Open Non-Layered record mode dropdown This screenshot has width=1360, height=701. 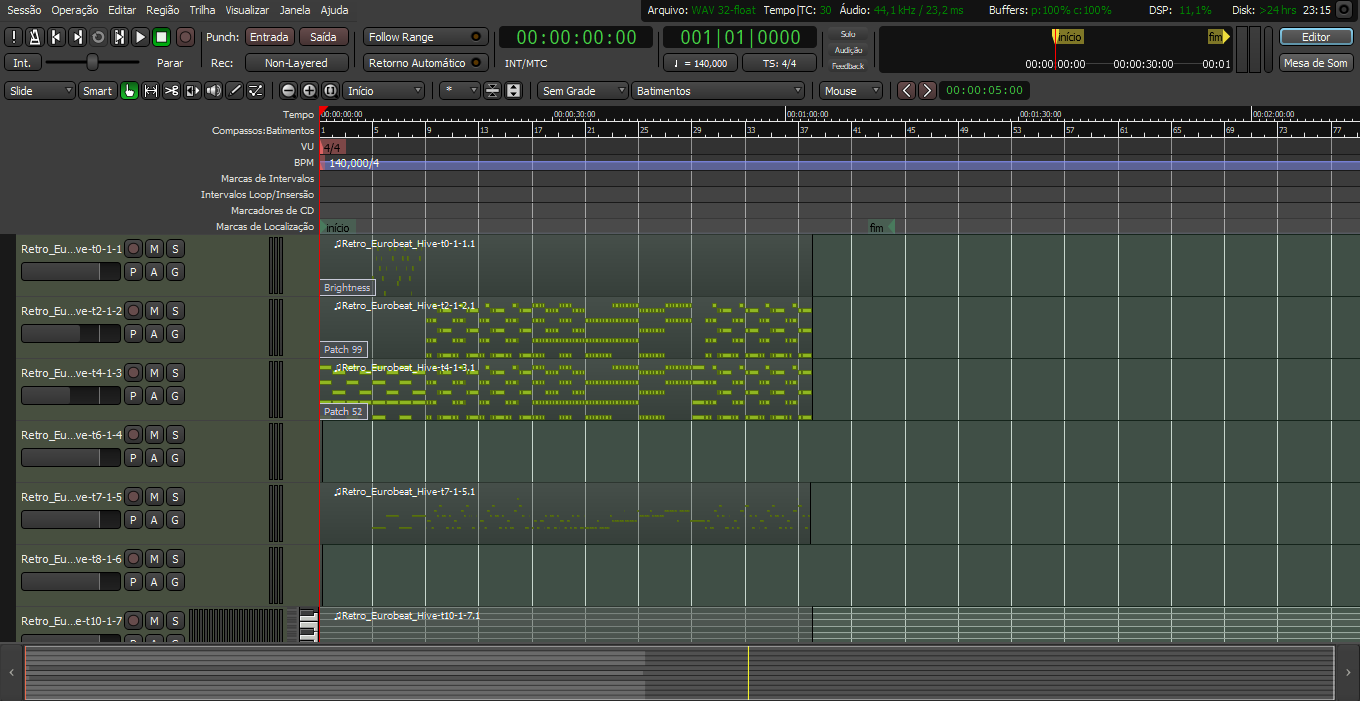pos(296,62)
